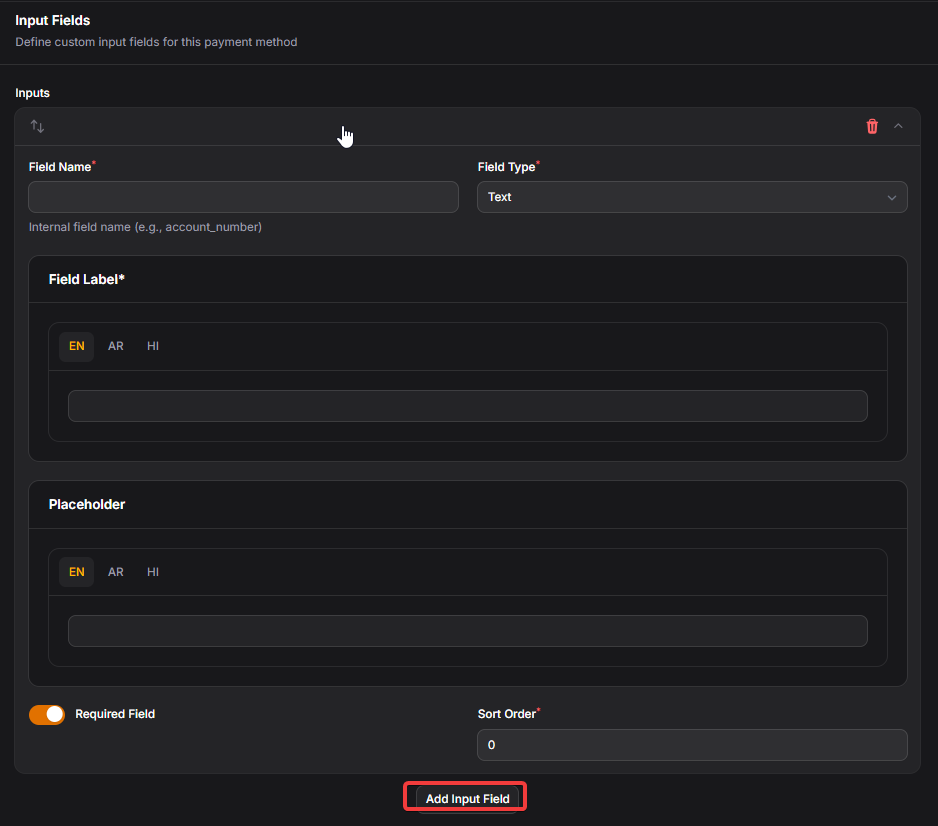Disable the Required Field toggle switch

click(47, 714)
